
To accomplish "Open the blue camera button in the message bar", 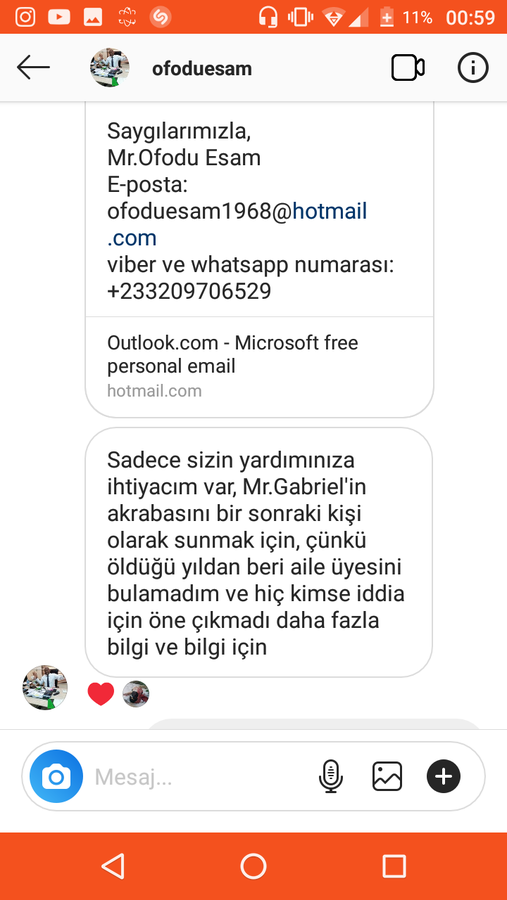I will click(56, 776).
